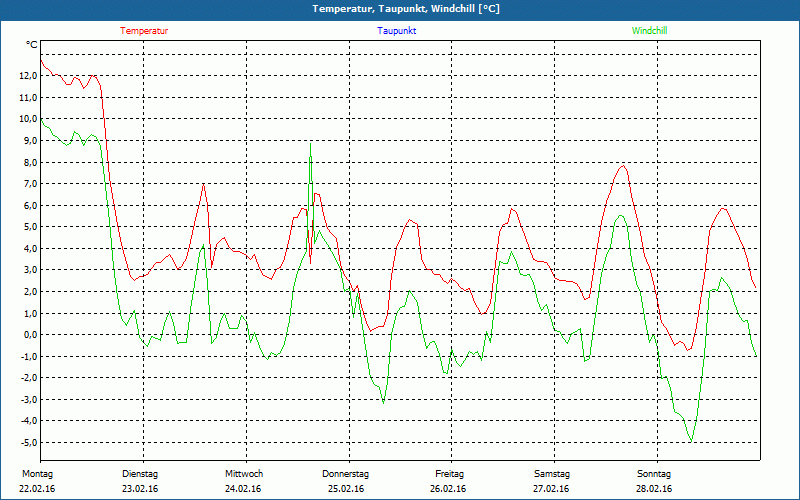
Task: Select the Dienstag day label
Action: click(x=140, y=474)
